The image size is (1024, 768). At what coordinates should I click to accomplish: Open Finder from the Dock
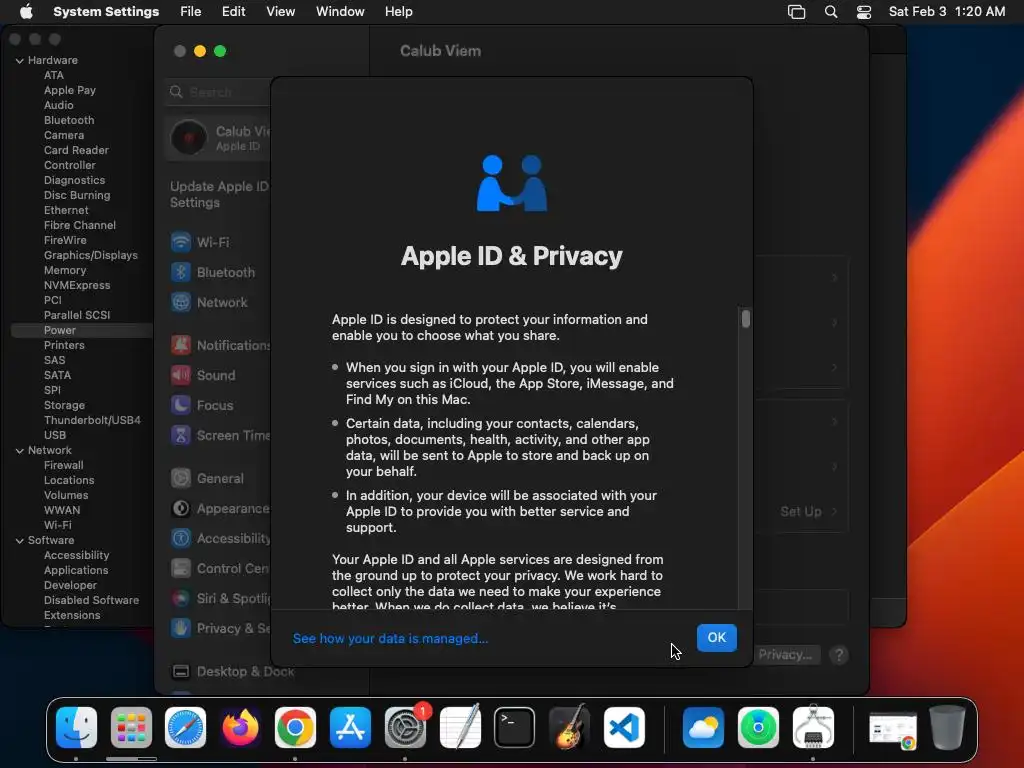click(76, 727)
